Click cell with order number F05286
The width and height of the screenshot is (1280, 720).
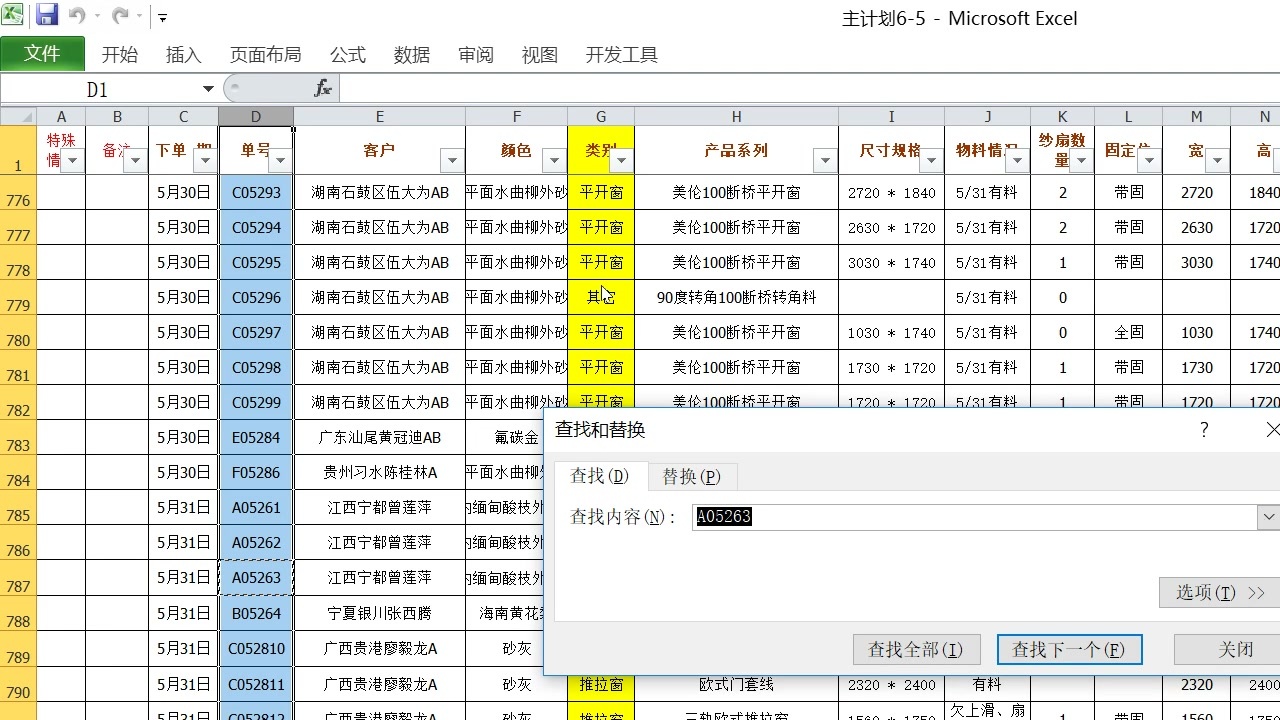coord(256,472)
